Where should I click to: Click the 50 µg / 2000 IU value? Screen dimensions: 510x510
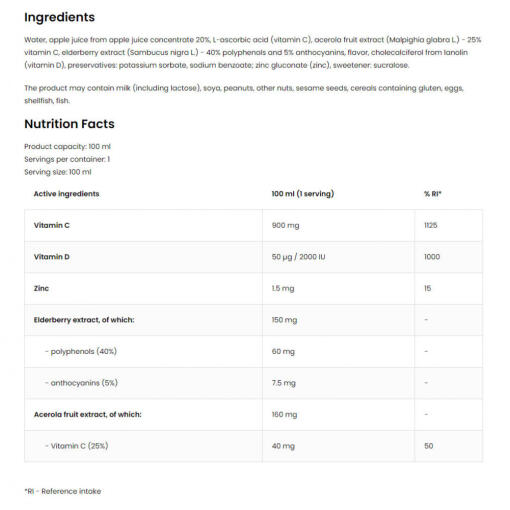coord(298,257)
